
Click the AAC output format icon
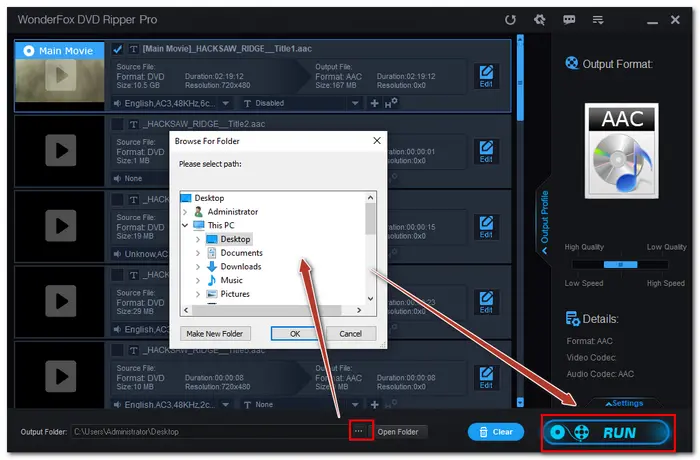point(622,151)
